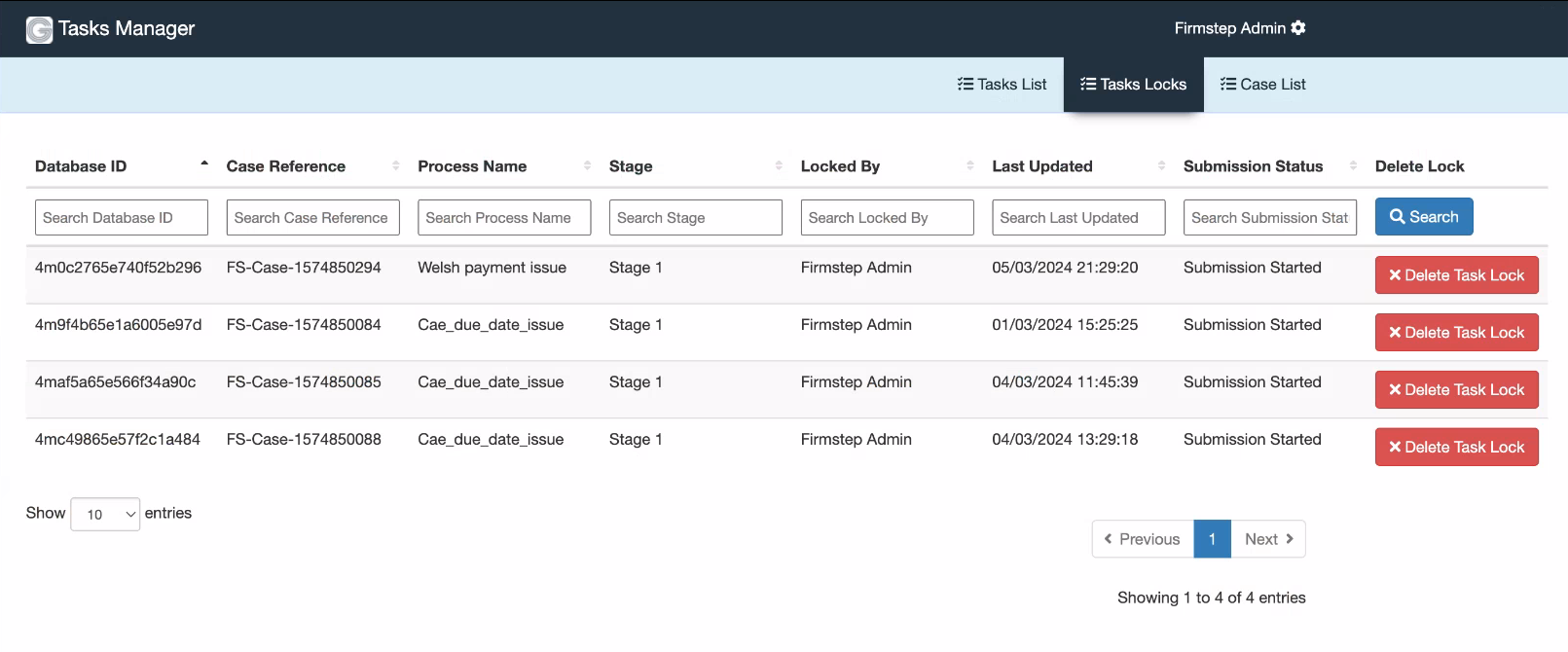Click Last Updated column header
The width and height of the screenshot is (1568, 652).
(1042, 166)
